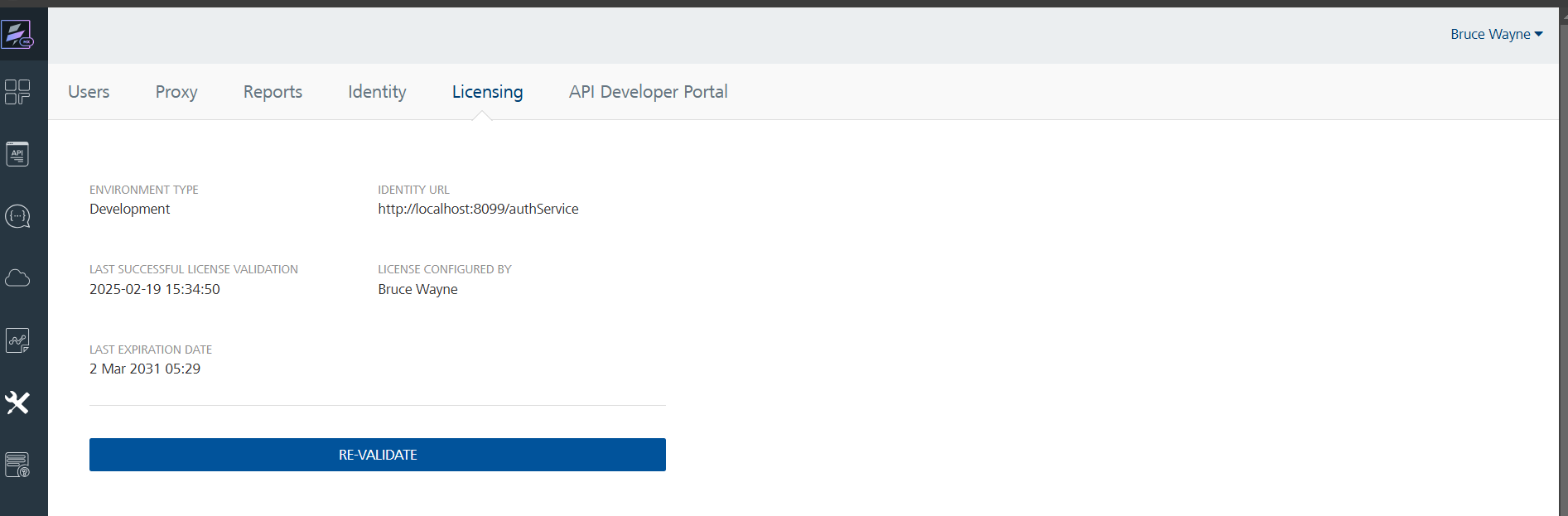This screenshot has height=516, width=1568.
Task: Click the caret arrow beside Bruce Wayne
Action: click(1539, 34)
